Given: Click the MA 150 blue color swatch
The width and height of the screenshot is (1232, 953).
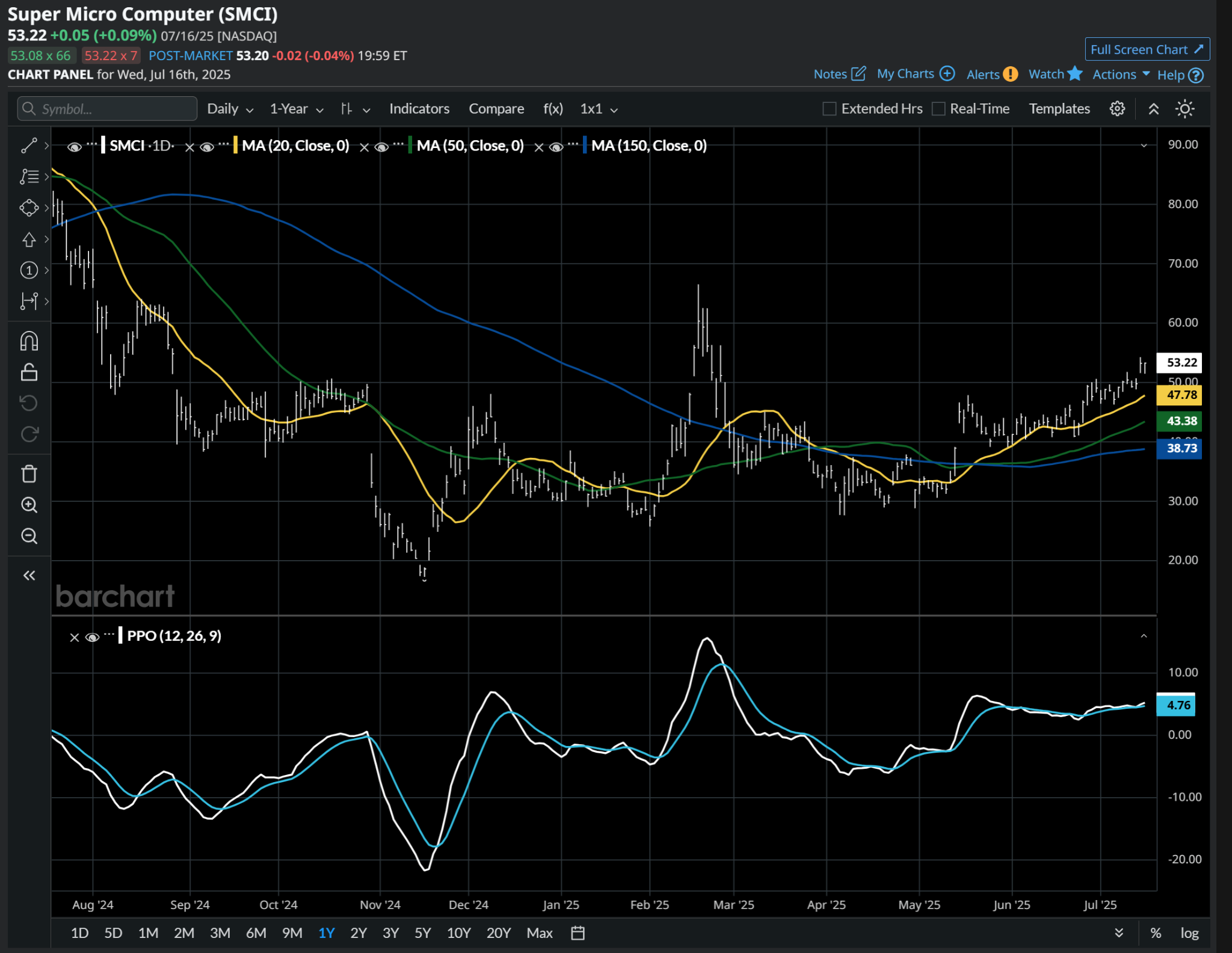Looking at the screenshot, I should coord(585,146).
